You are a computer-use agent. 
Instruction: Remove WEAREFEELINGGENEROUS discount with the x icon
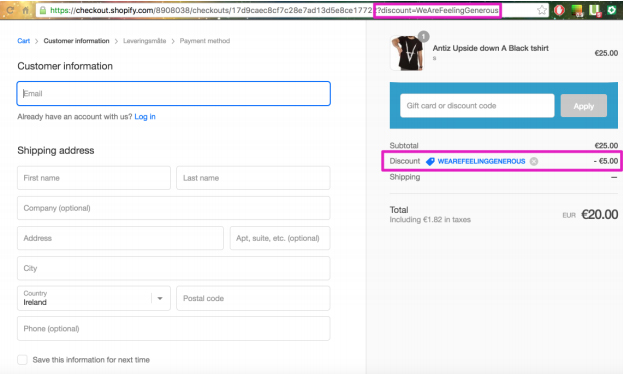click(534, 161)
